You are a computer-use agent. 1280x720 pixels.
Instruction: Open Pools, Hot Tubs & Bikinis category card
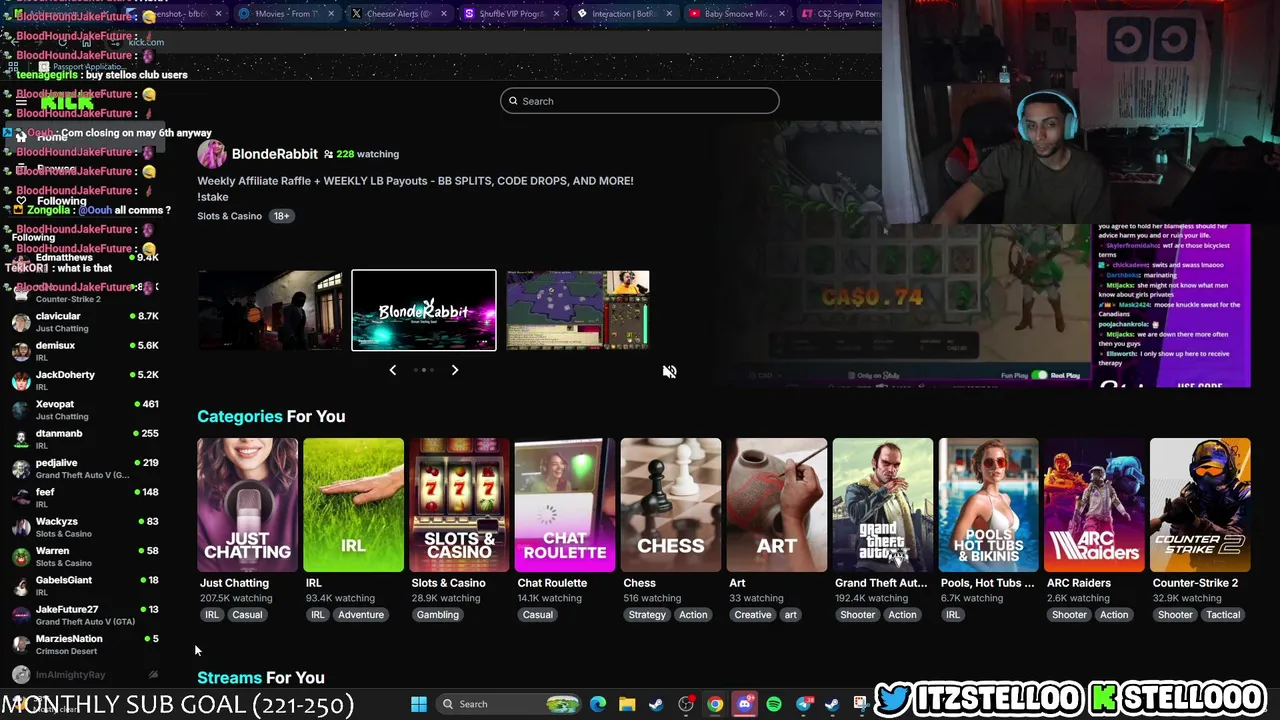click(x=989, y=505)
